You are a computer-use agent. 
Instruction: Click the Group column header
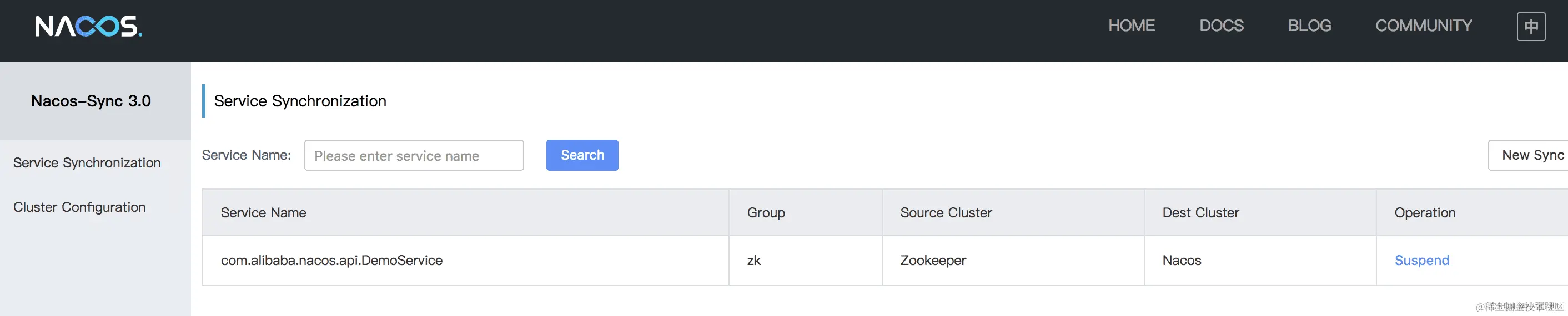(x=766, y=213)
